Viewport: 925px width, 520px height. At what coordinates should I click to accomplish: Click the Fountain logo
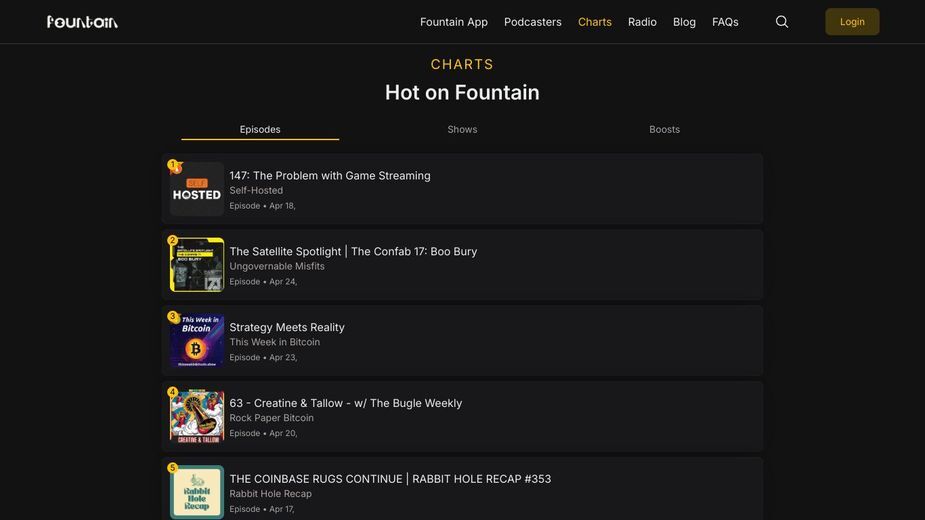tap(82, 22)
